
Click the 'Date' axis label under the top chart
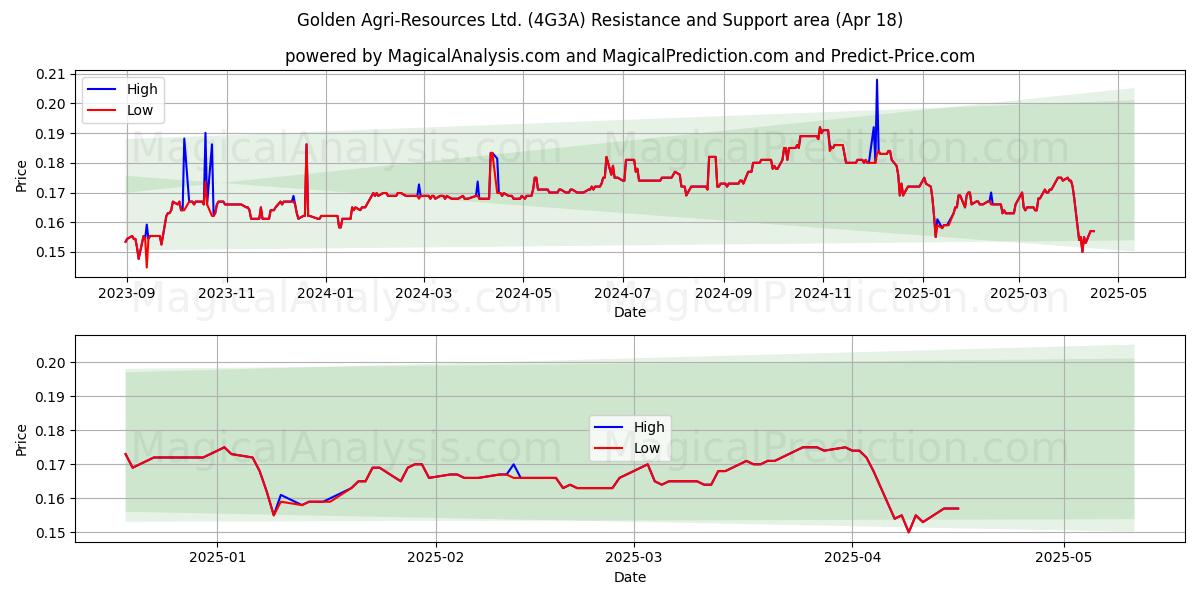coord(630,313)
